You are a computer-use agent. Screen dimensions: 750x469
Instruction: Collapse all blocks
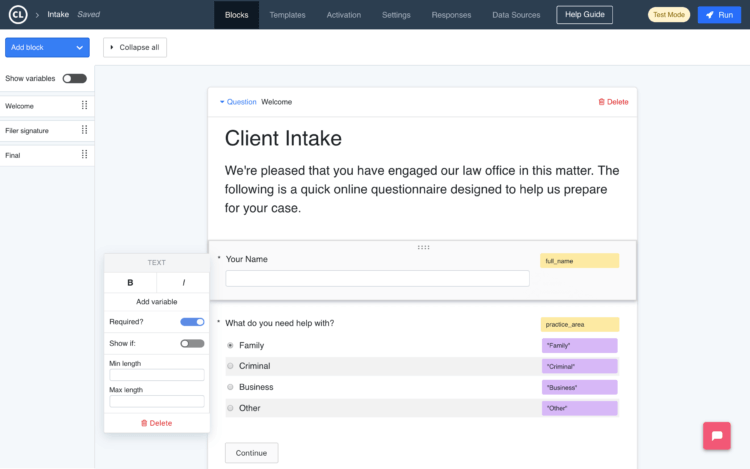coord(135,47)
